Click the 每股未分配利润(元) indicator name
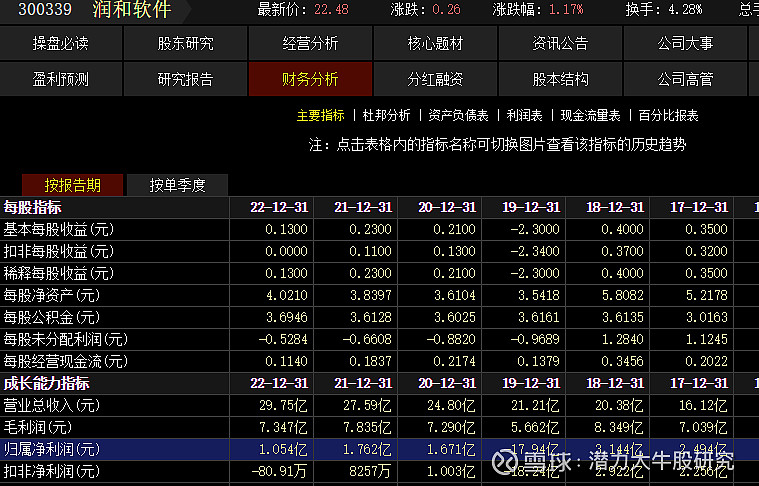The width and height of the screenshot is (759, 486). (x=65, y=339)
